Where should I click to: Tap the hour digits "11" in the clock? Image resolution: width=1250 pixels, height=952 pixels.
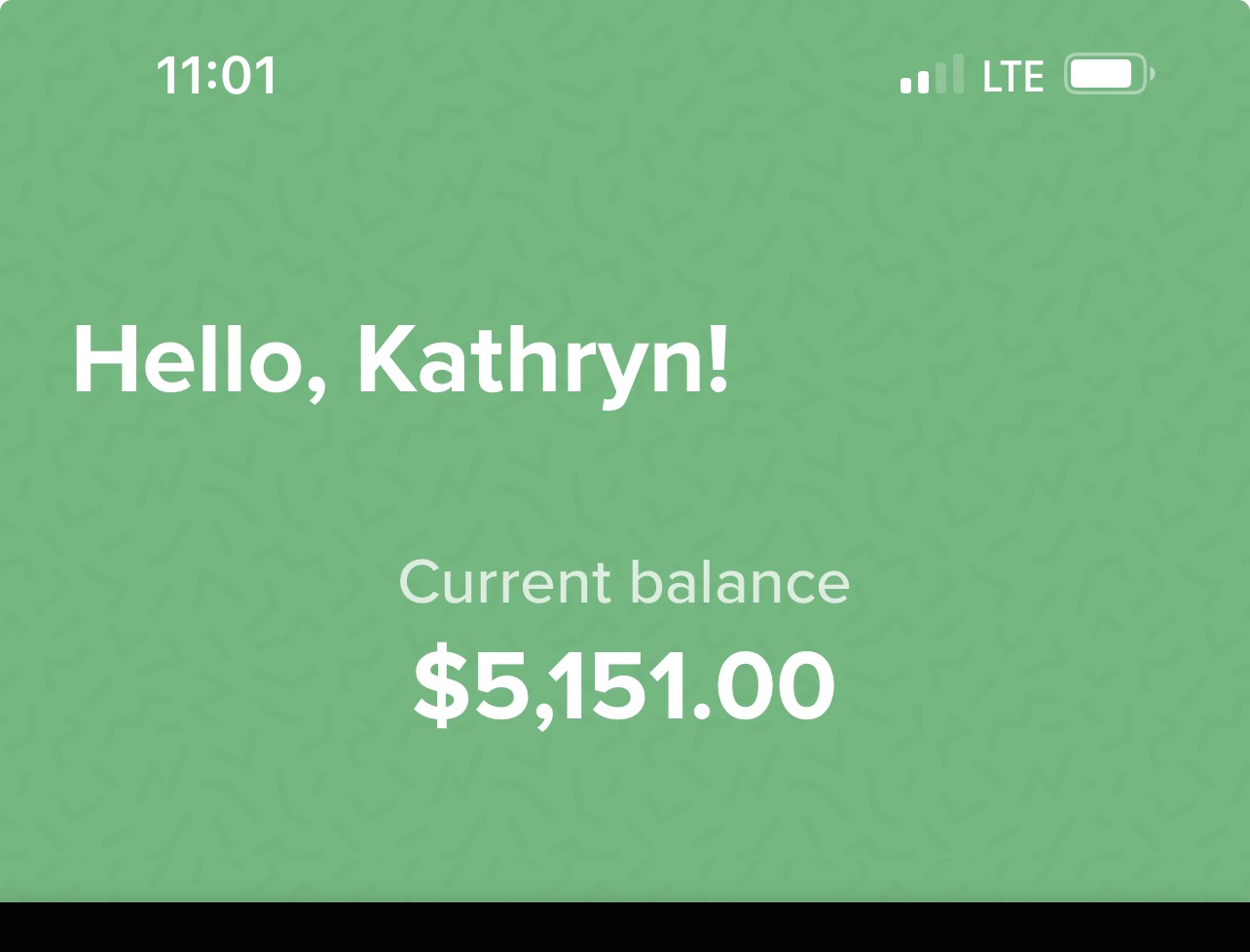[179, 75]
